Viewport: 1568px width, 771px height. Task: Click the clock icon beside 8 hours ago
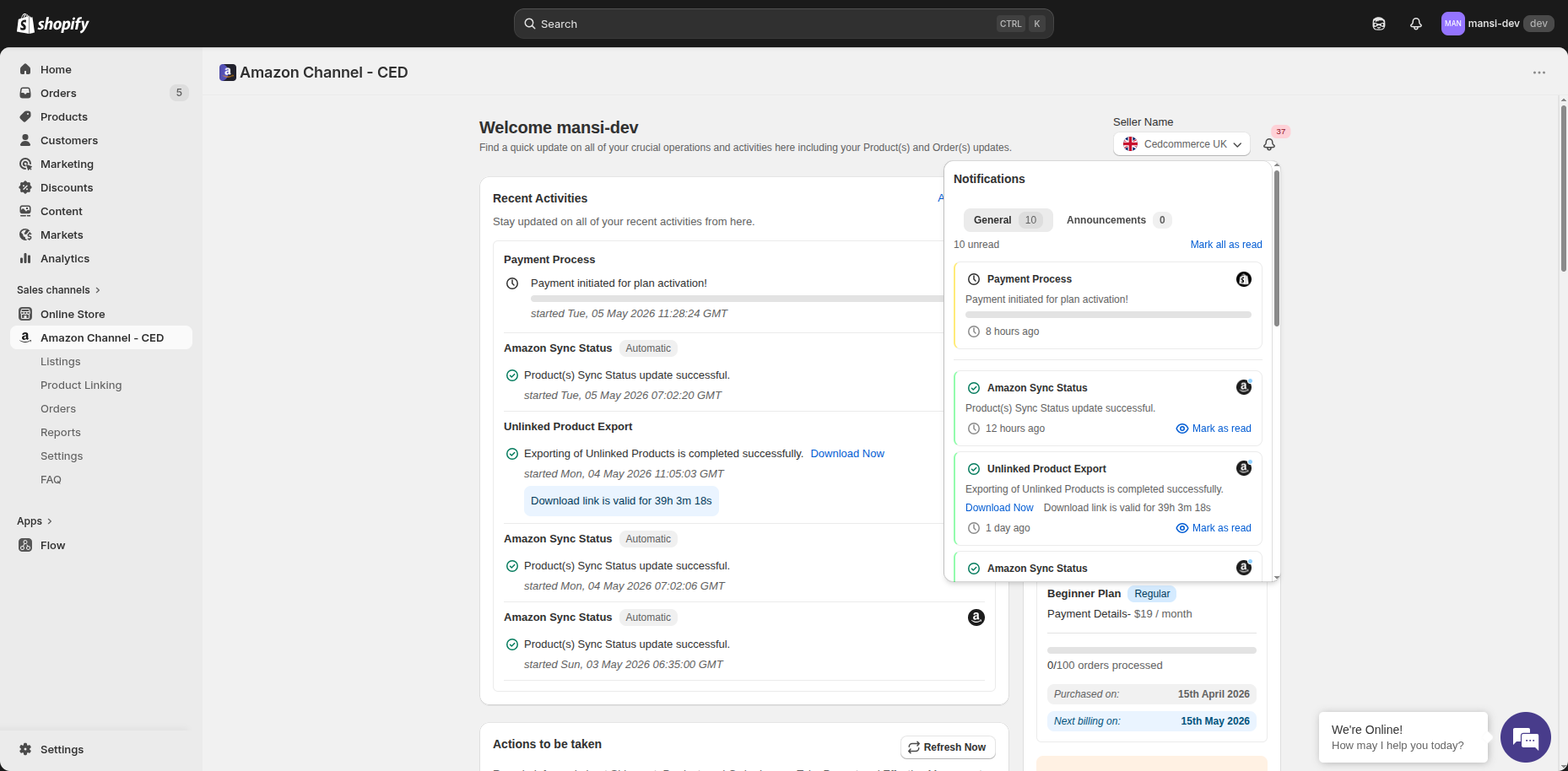[974, 332]
